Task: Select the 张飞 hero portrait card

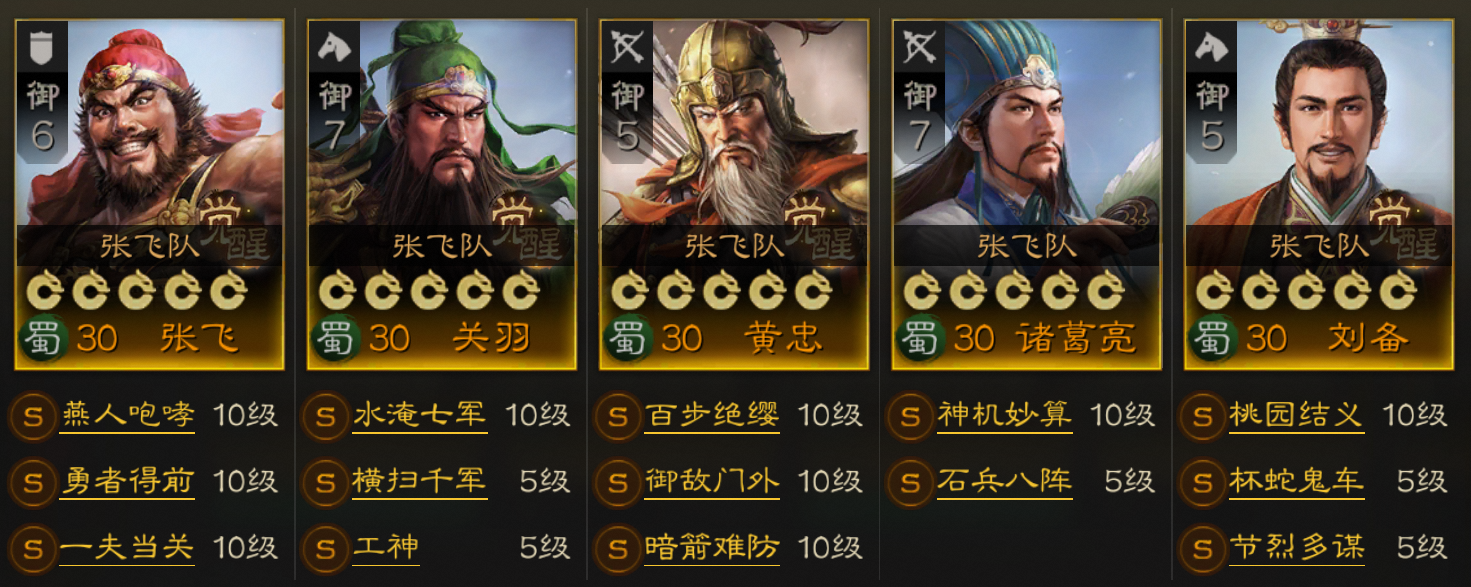Action: [x=149, y=194]
